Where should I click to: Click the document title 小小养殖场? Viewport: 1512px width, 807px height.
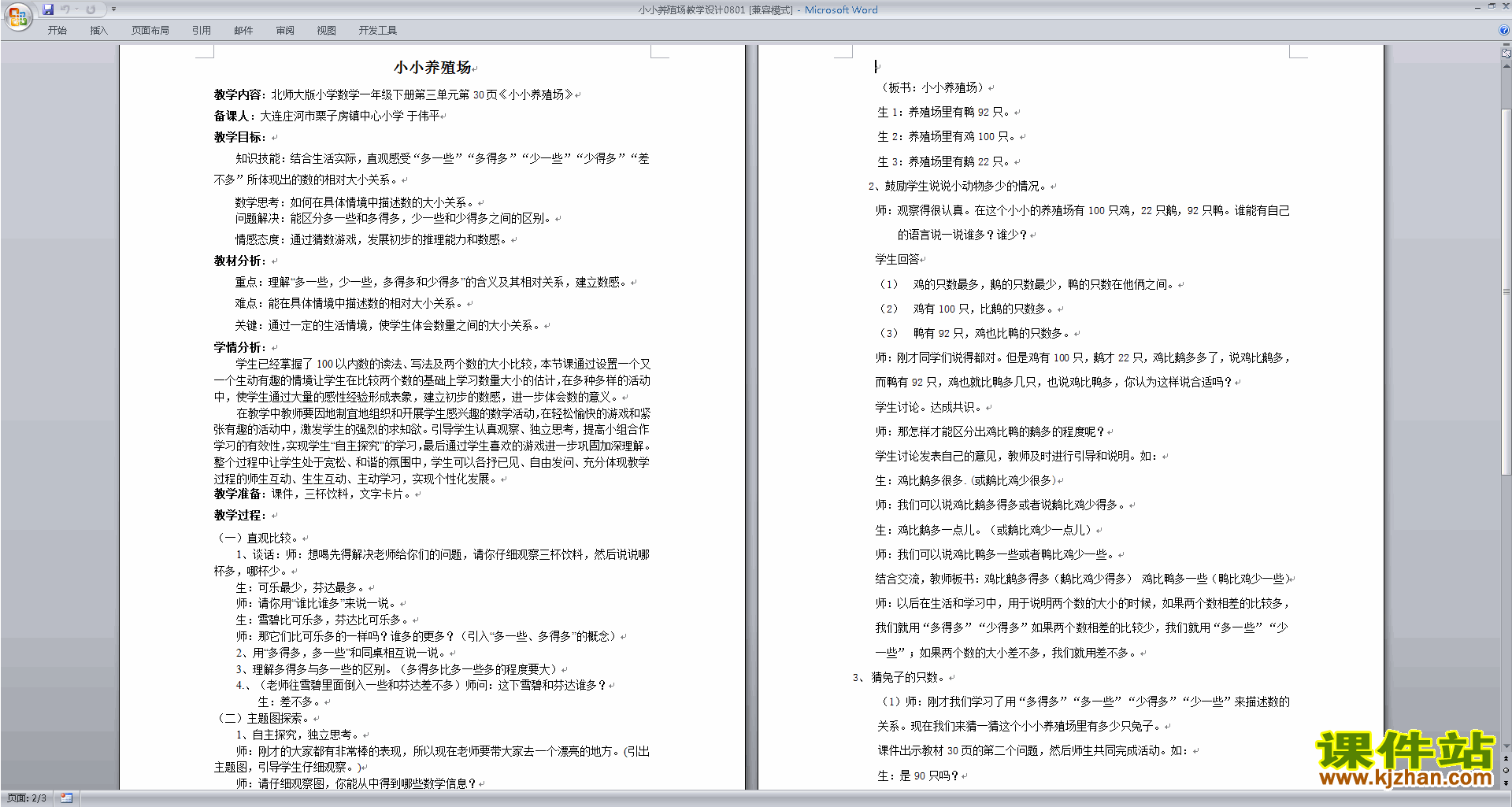pos(432,68)
